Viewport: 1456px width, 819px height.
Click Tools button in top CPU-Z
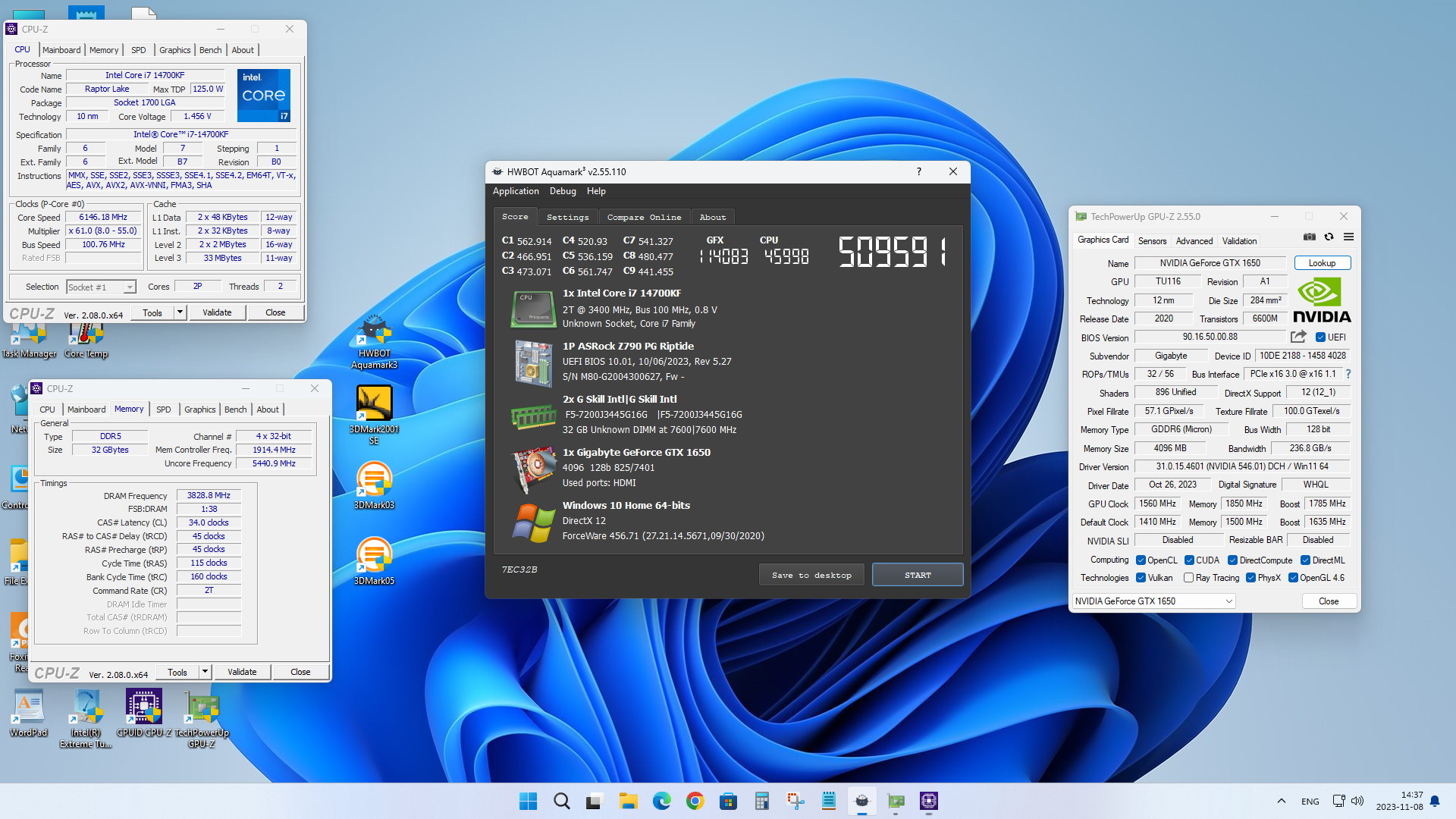pos(152,312)
